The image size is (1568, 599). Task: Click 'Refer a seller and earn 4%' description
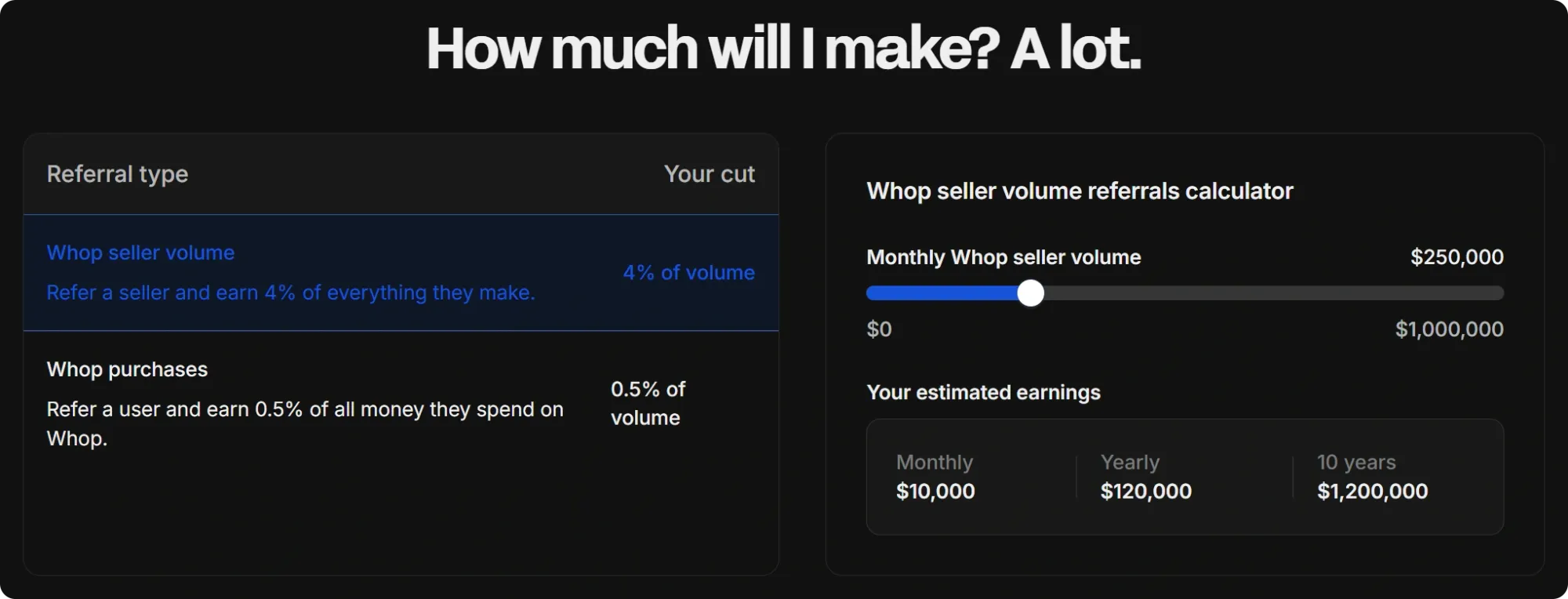tap(290, 292)
